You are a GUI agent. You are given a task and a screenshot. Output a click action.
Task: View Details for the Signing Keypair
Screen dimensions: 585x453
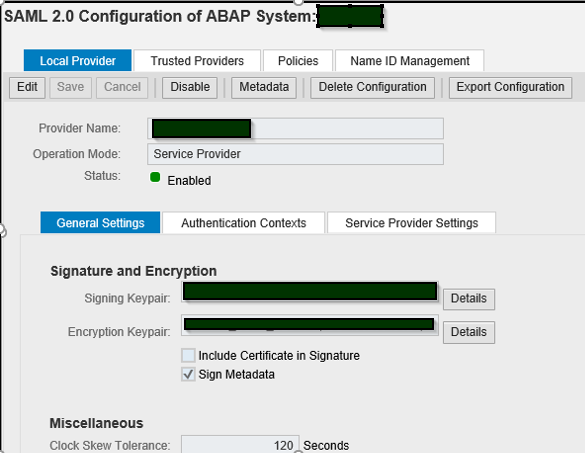469,299
